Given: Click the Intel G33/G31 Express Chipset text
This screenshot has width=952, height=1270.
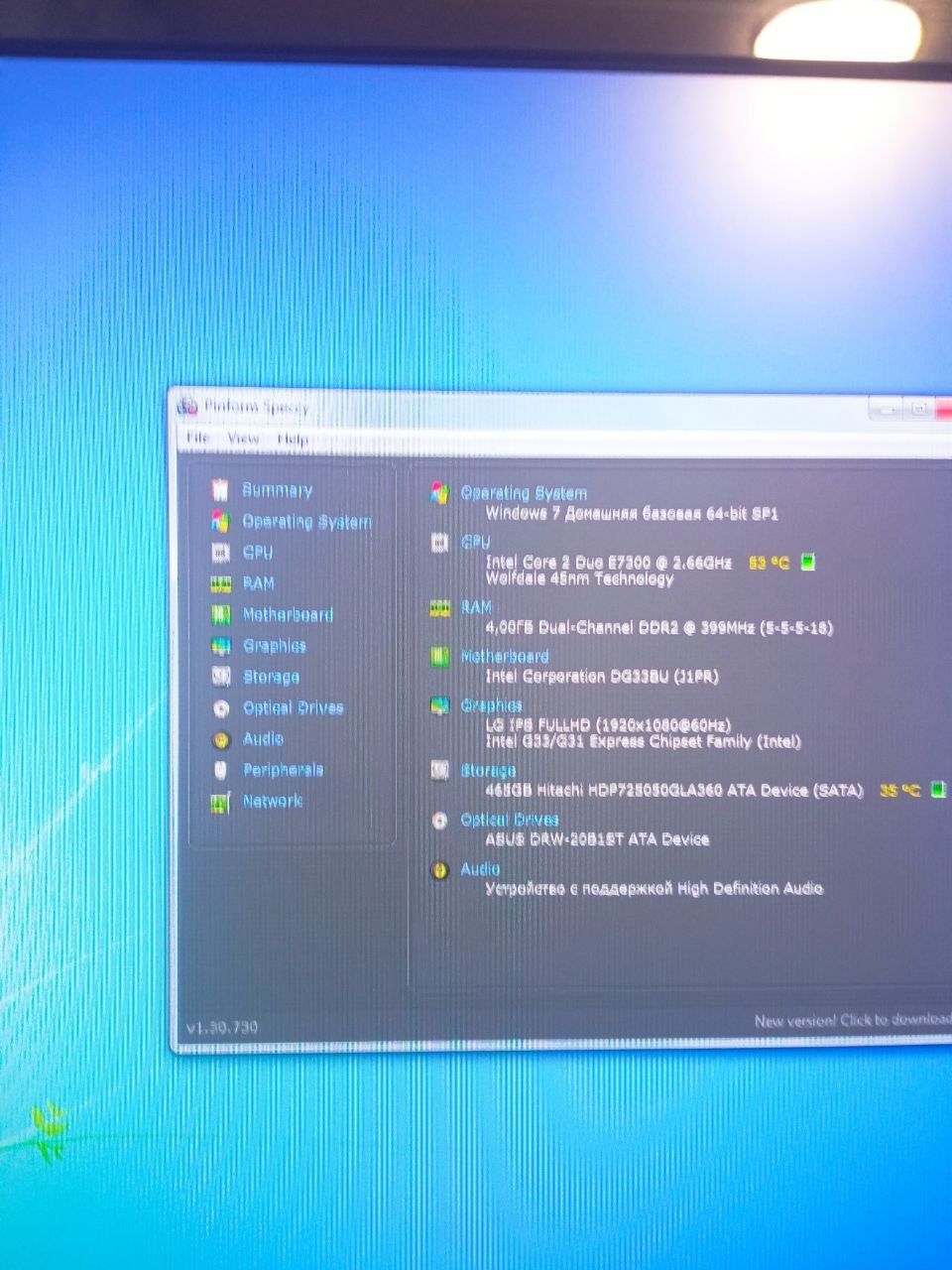Looking at the screenshot, I should (643, 741).
